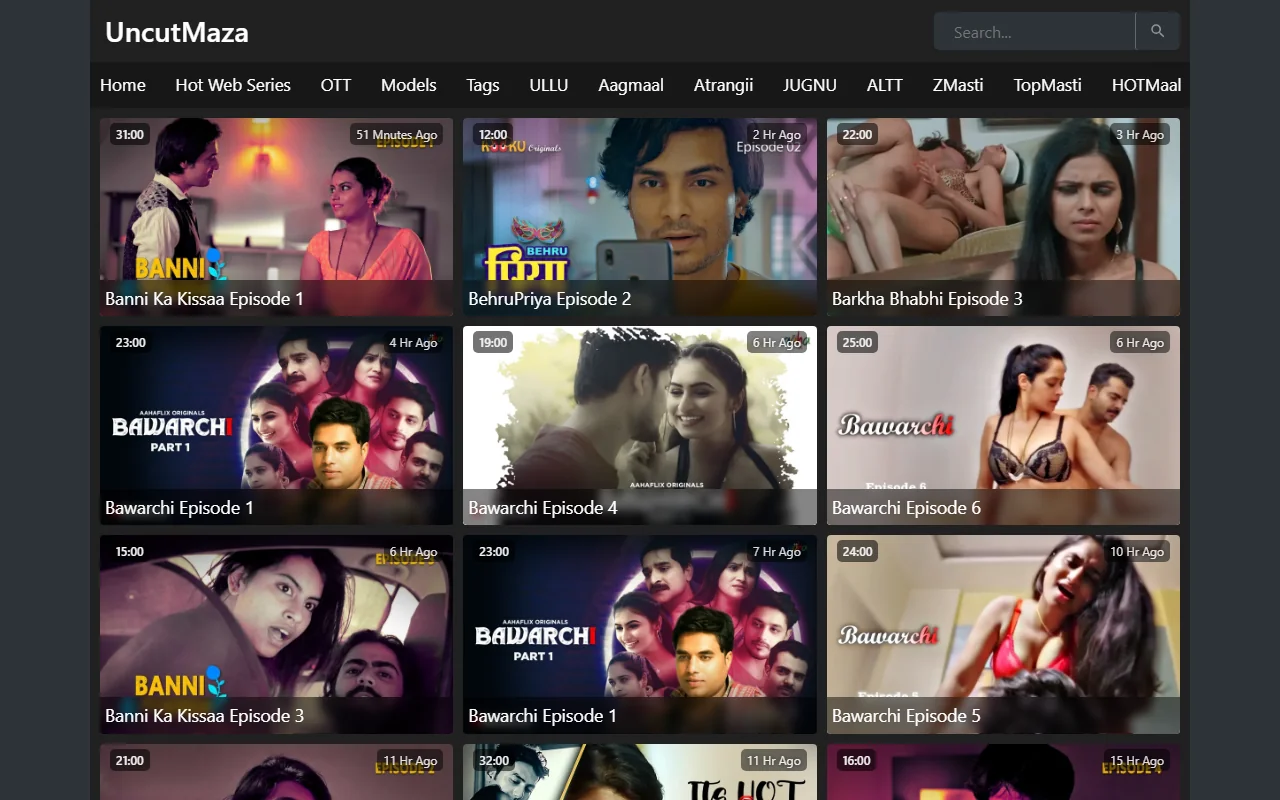1280x800 pixels.
Task: Navigate to the Tags page
Action: pyautogui.click(x=482, y=85)
